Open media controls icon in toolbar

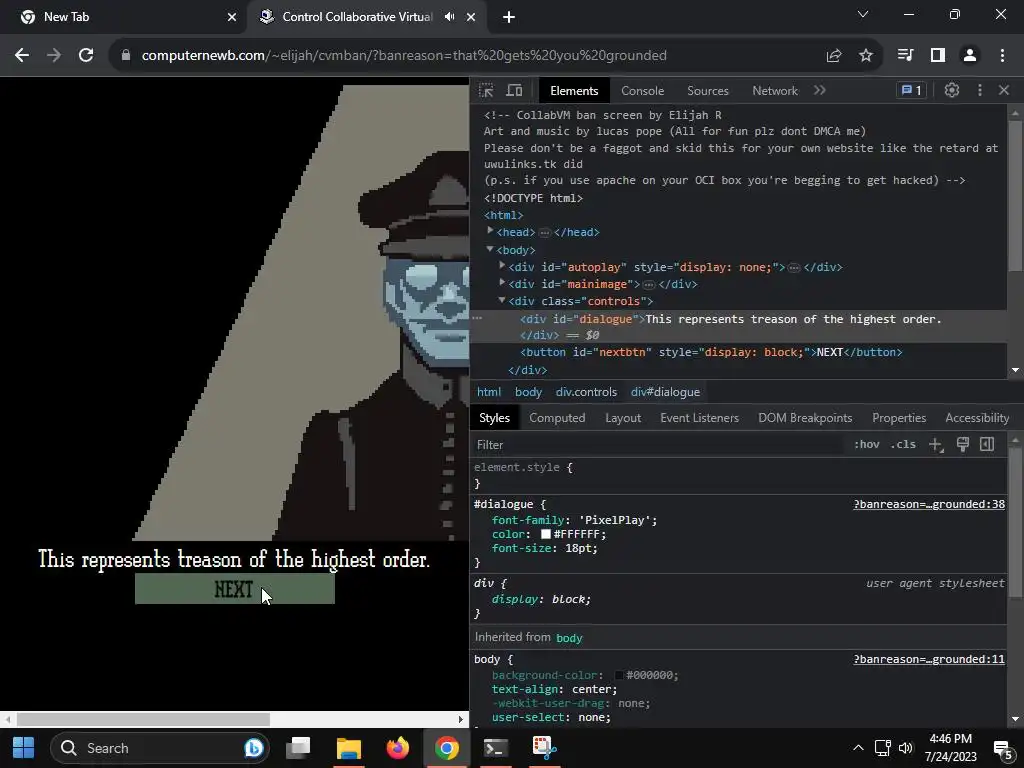pyautogui.click(x=905, y=56)
